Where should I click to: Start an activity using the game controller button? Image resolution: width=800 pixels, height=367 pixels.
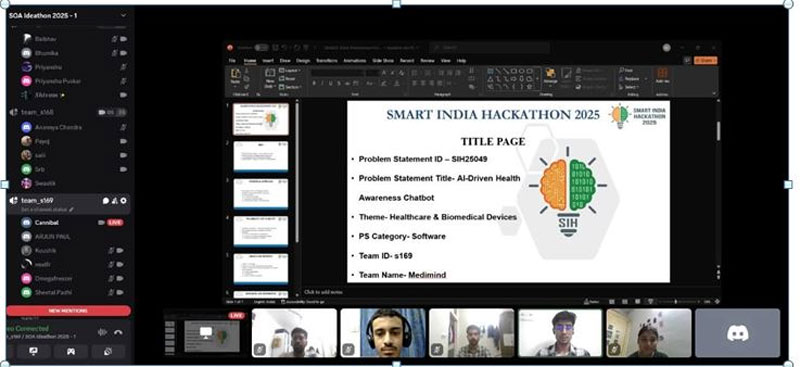click(x=71, y=352)
